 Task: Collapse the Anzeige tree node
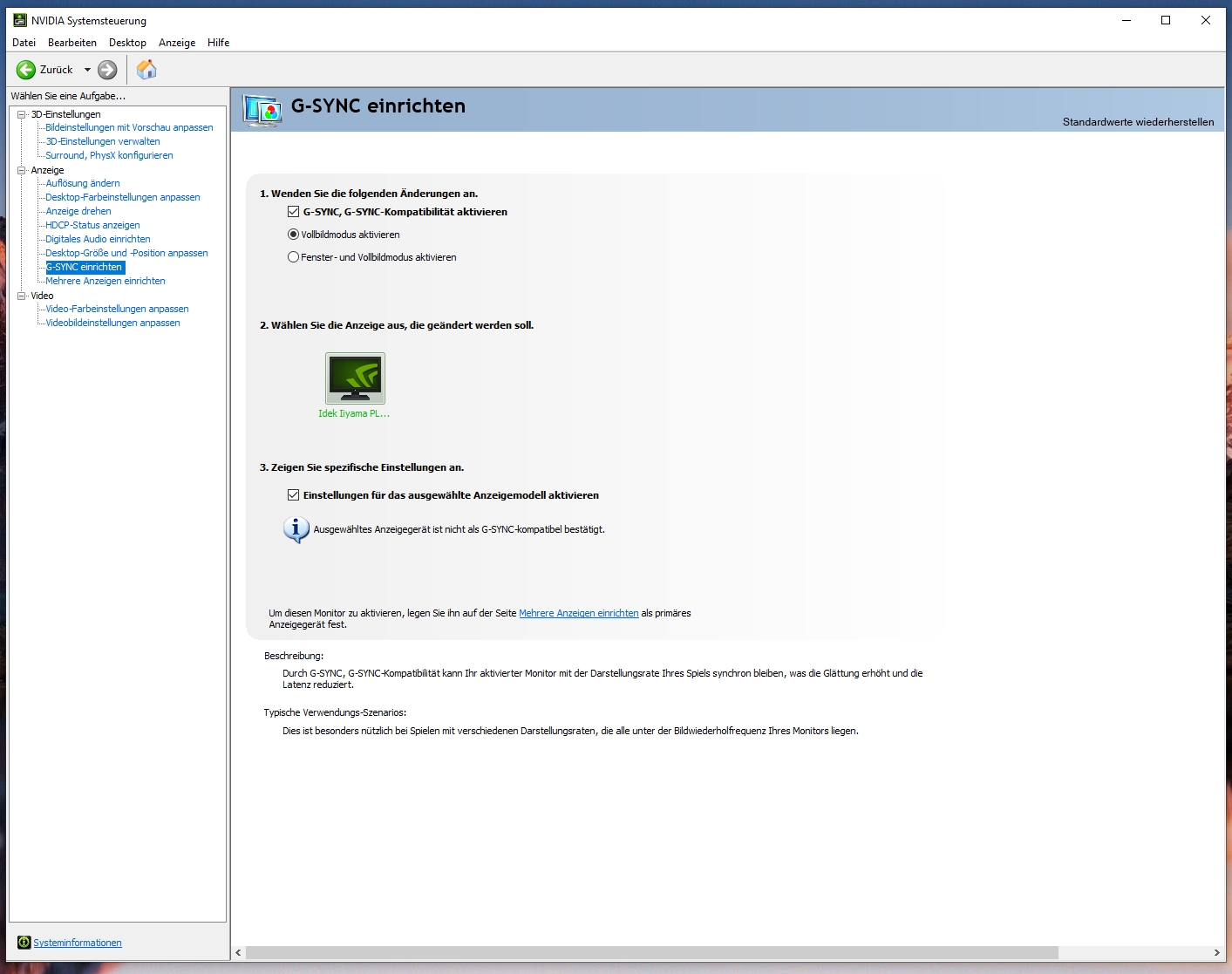coord(22,170)
